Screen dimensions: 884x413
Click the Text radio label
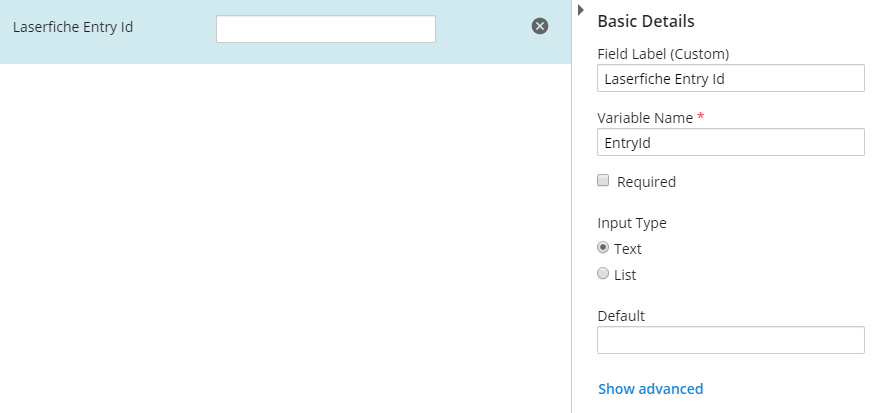pos(628,249)
